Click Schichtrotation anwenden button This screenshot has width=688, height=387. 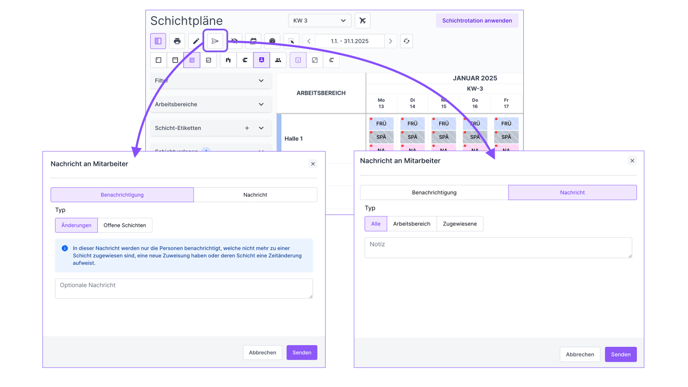(x=477, y=21)
